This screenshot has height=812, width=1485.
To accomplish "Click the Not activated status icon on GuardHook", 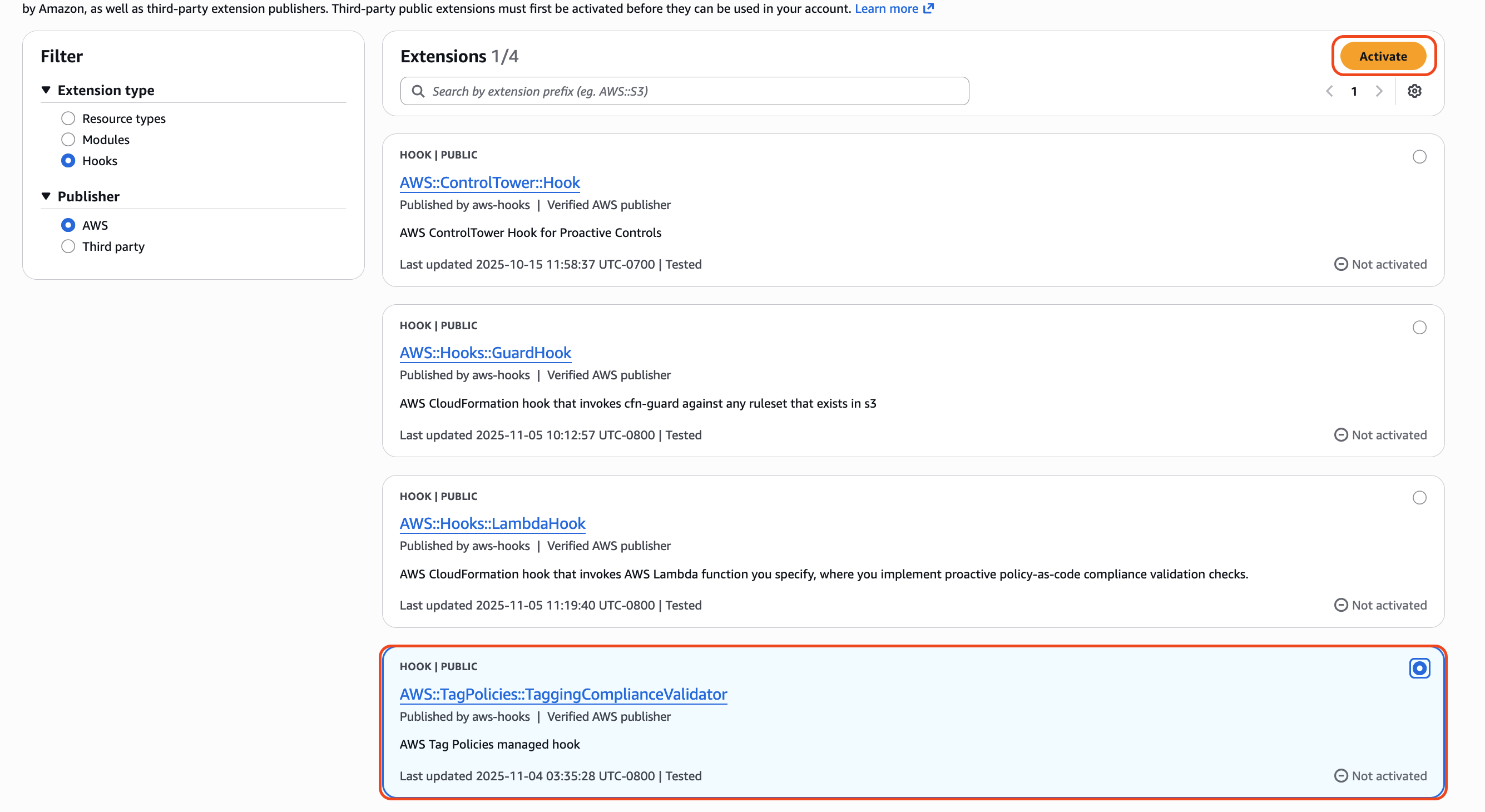I will pos(1342,435).
